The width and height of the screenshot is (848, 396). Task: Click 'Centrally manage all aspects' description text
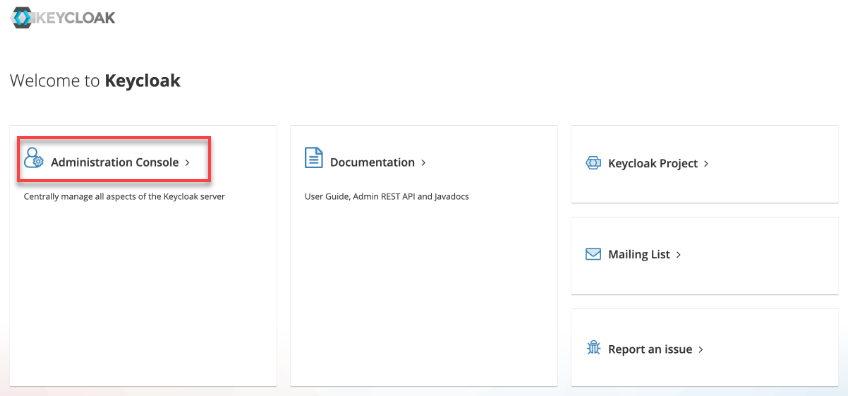click(124, 197)
